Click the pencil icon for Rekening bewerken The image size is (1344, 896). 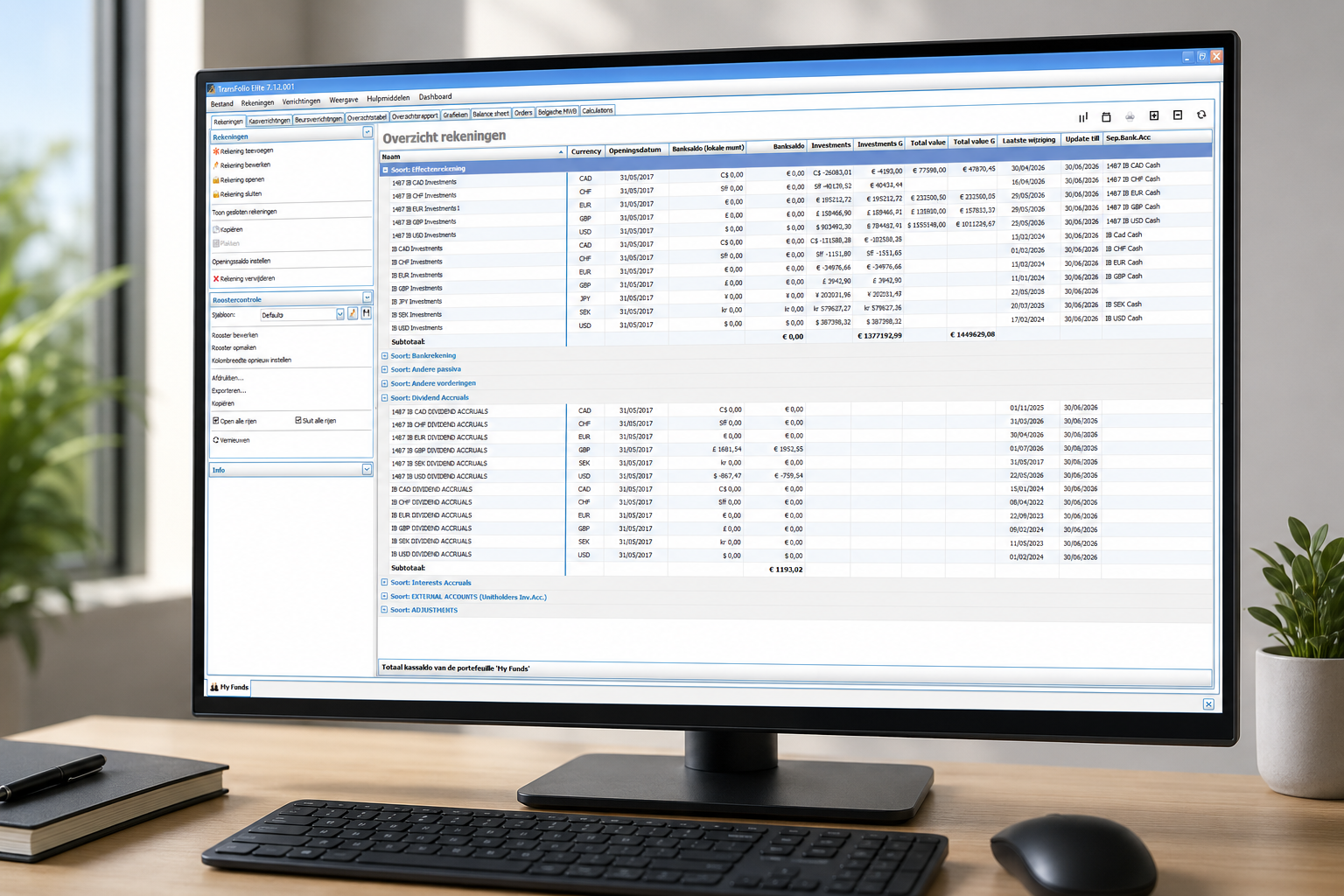[x=215, y=165]
